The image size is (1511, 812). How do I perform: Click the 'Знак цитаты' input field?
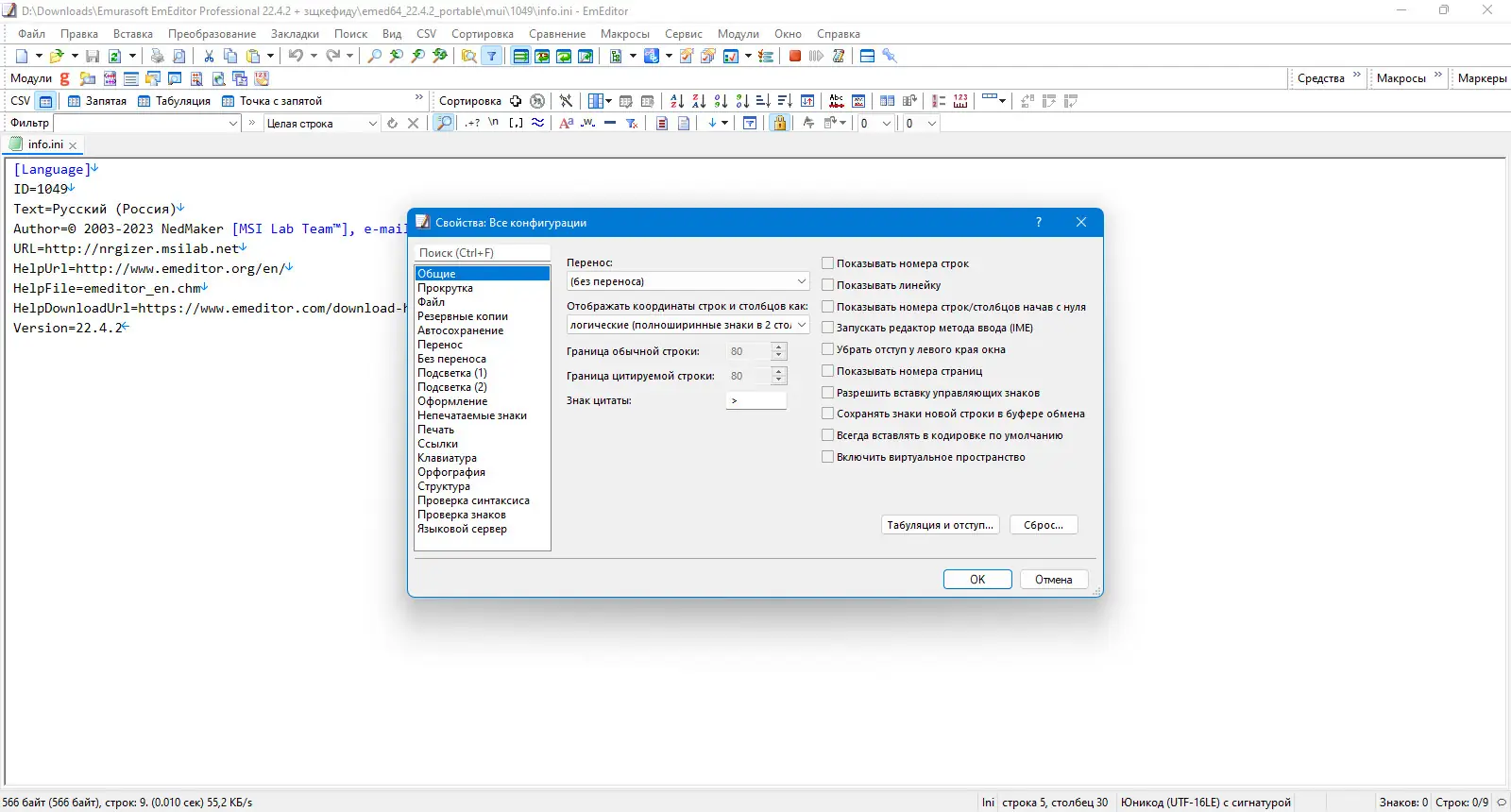point(756,400)
